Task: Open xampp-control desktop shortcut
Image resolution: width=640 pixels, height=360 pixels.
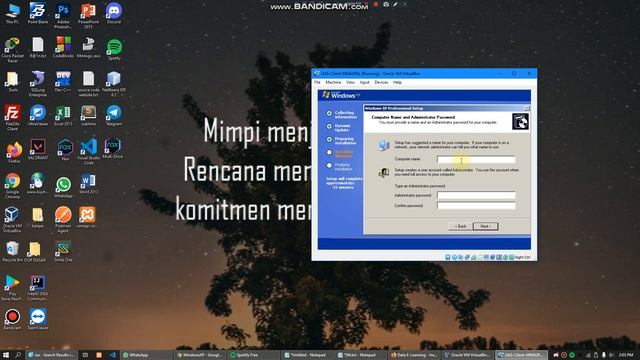Action: pos(88,217)
